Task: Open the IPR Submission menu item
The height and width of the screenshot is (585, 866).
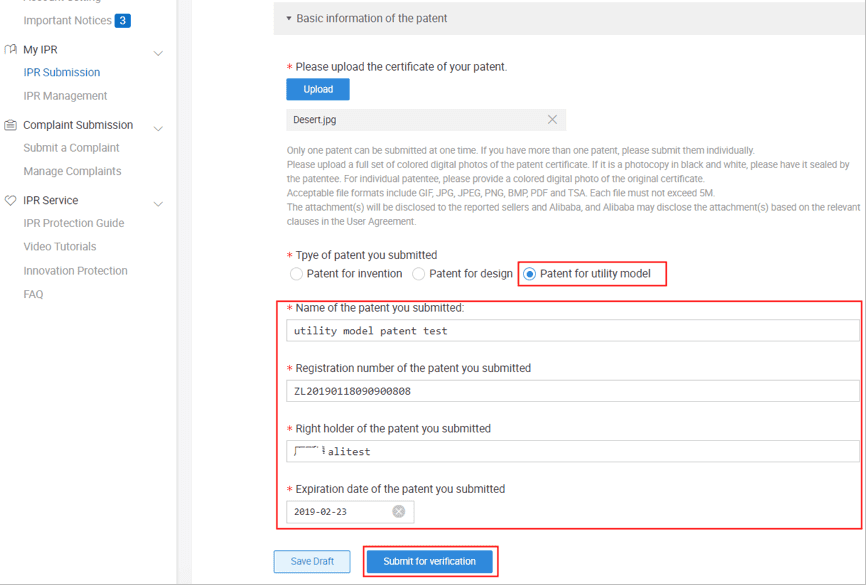Action: coord(62,72)
